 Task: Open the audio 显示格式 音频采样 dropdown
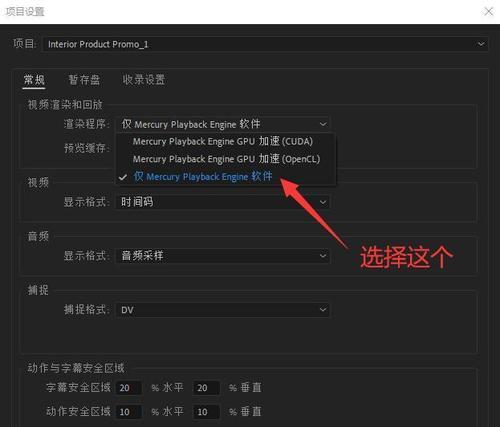(x=223, y=256)
